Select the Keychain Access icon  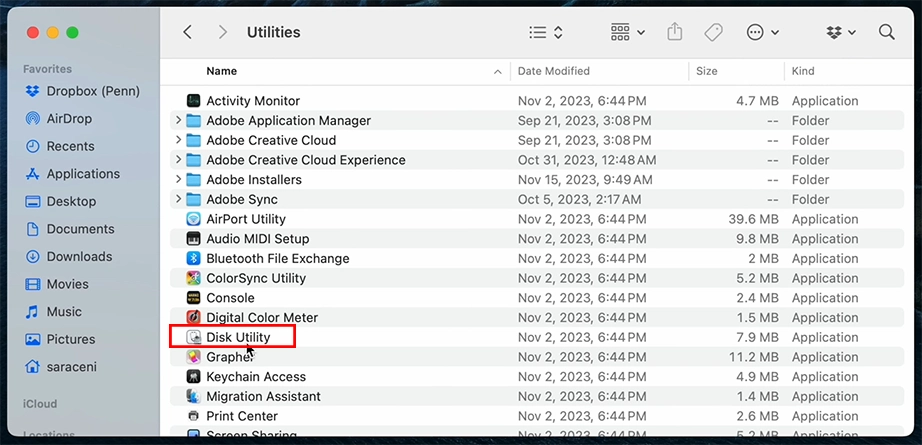point(193,377)
